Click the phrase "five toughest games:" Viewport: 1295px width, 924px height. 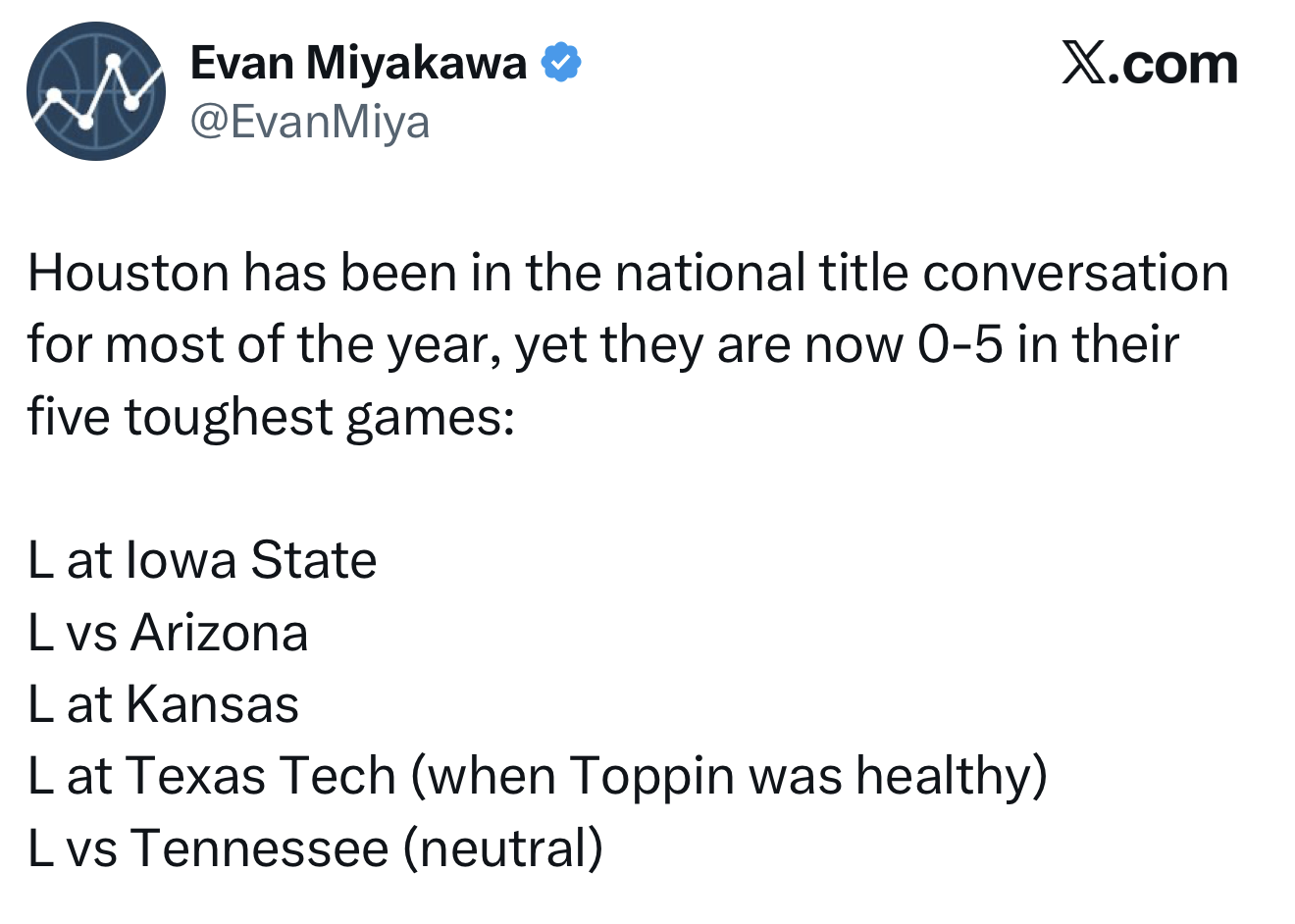(x=271, y=416)
